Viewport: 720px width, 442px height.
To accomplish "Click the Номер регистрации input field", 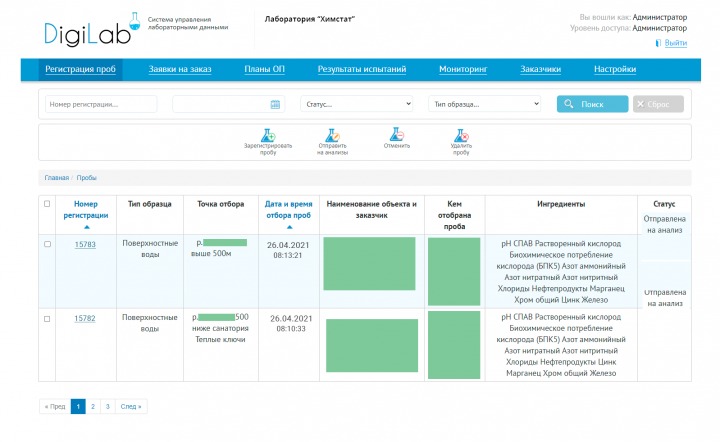I will point(101,104).
